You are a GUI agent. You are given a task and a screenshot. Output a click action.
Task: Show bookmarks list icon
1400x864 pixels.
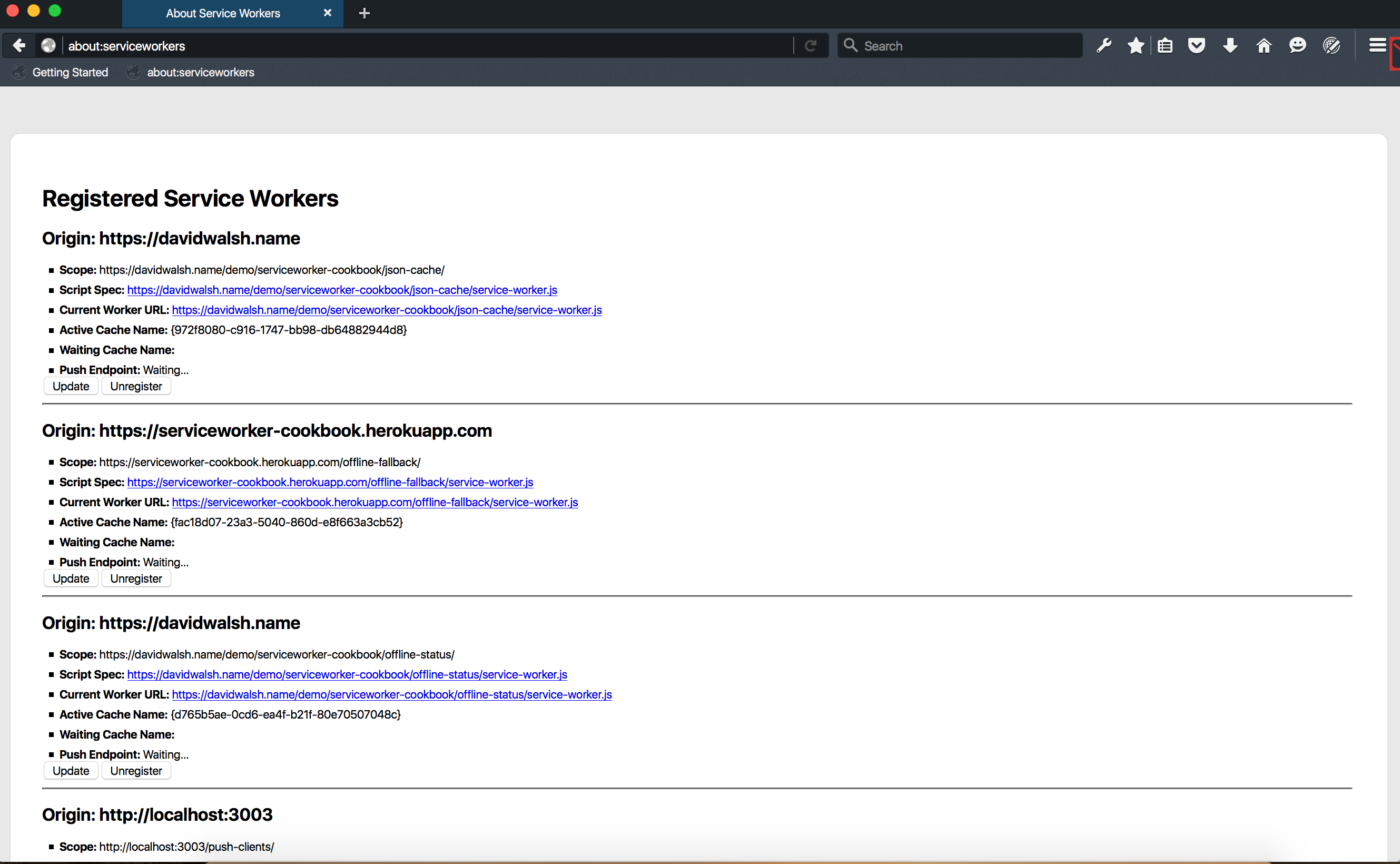pos(1165,46)
